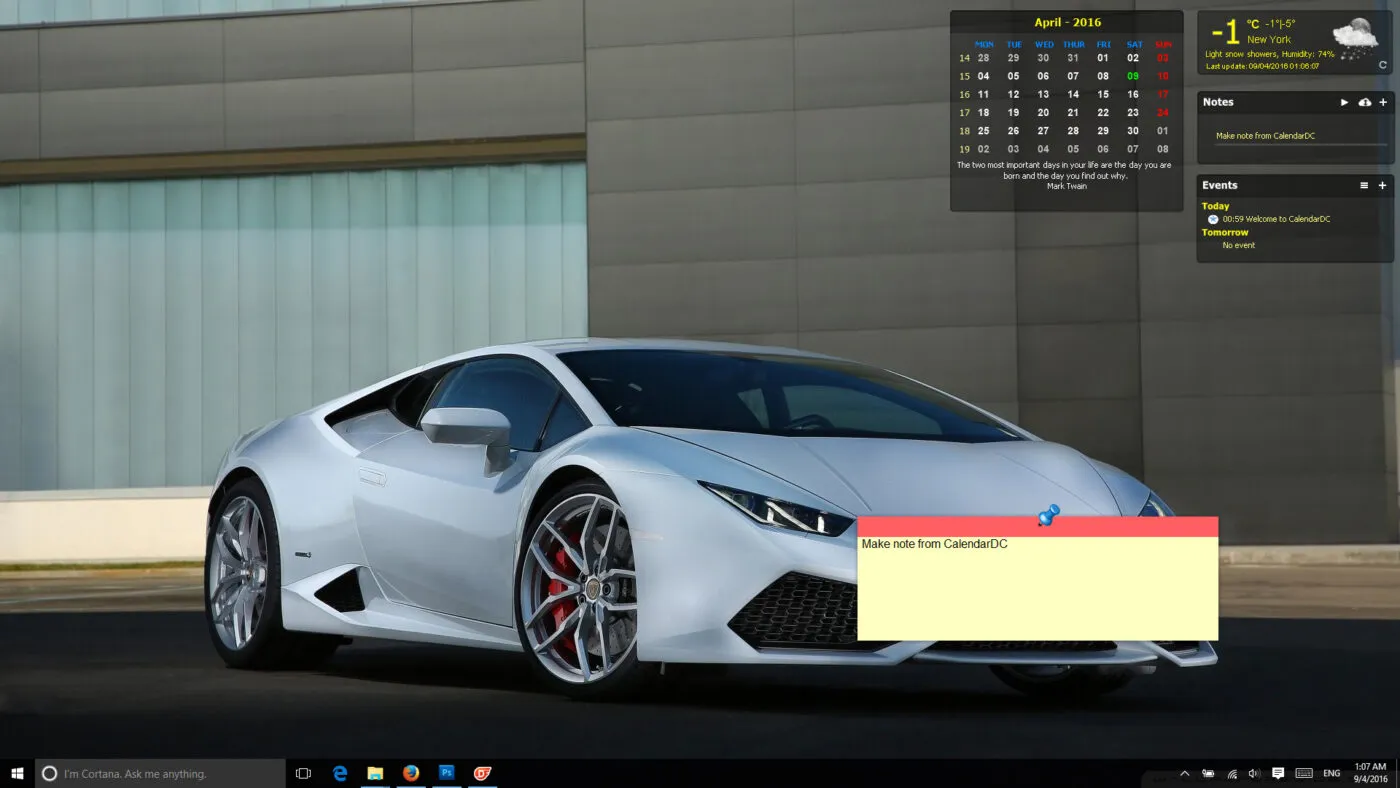Click the blue pushpin on sticky note

point(1047,516)
